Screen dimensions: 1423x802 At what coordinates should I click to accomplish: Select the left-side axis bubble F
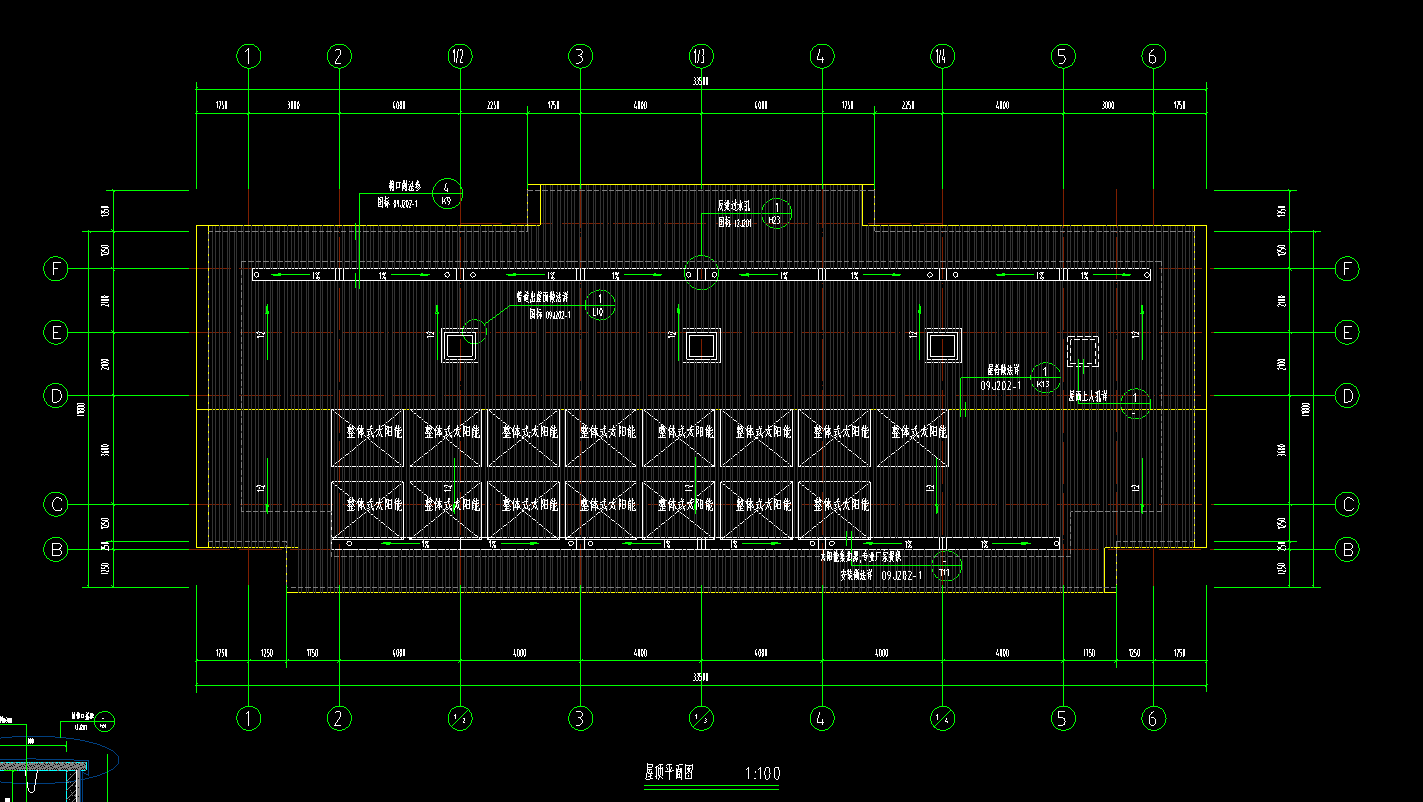tap(56, 269)
